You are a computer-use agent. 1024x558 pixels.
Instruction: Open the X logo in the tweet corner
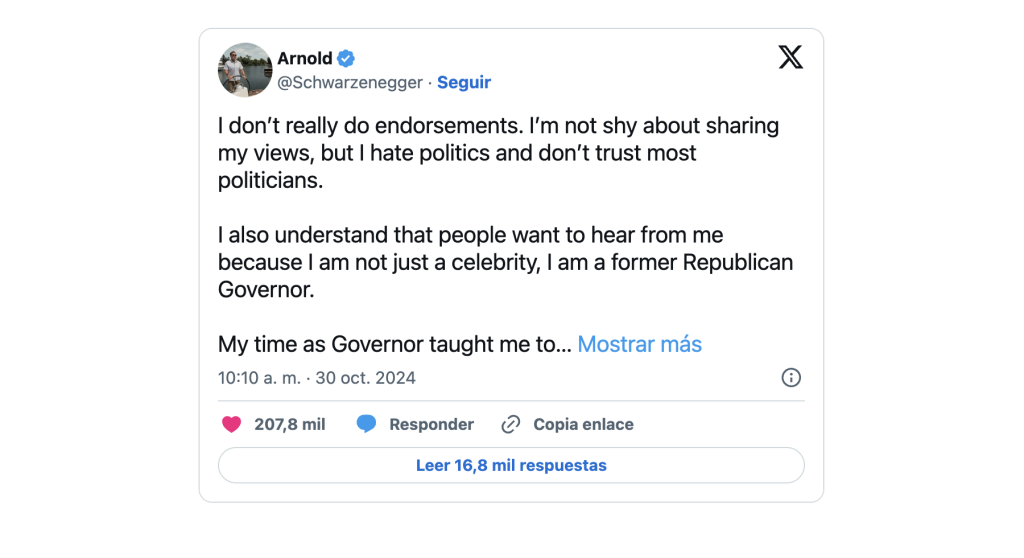[790, 57]
